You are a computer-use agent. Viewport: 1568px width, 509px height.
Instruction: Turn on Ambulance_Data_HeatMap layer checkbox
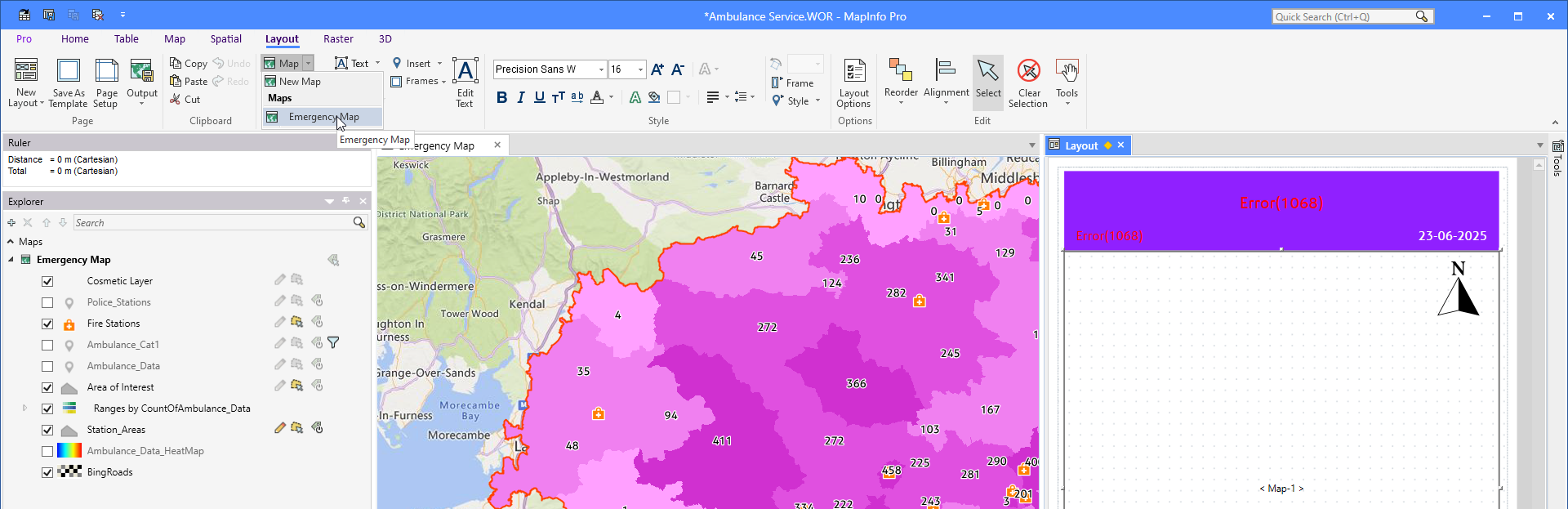tap(47, 451)
